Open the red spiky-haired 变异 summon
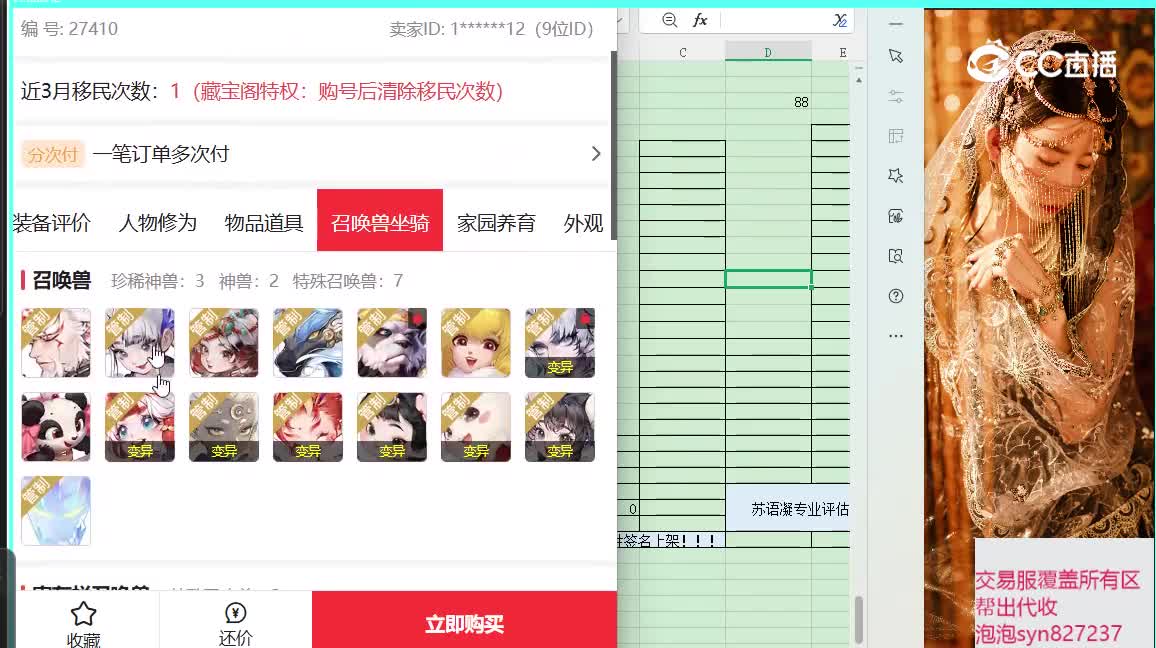 (308, 427)
